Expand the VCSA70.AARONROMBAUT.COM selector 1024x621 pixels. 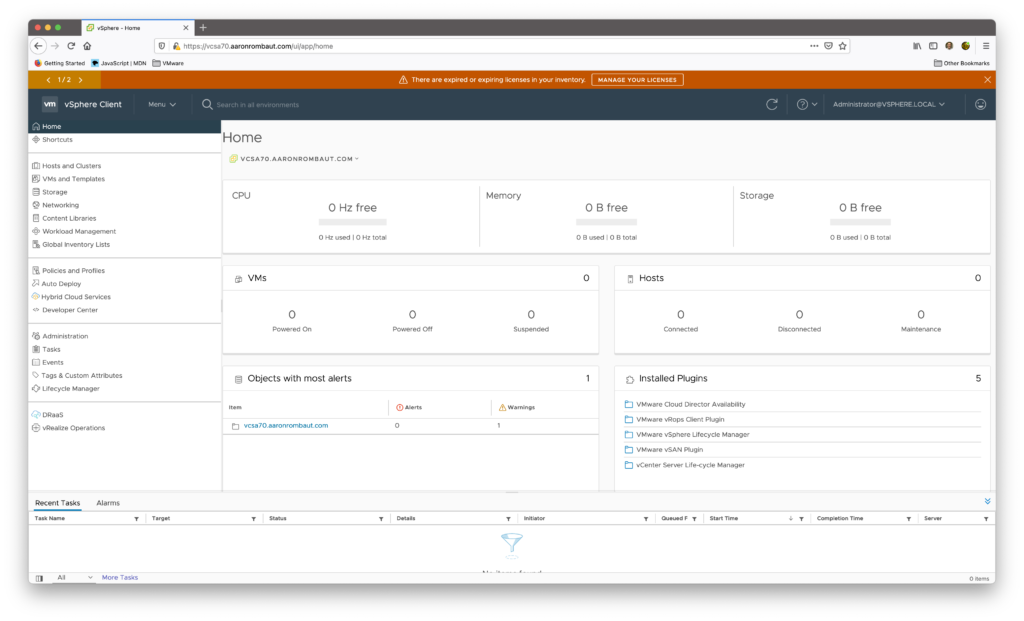click(298, 159)
